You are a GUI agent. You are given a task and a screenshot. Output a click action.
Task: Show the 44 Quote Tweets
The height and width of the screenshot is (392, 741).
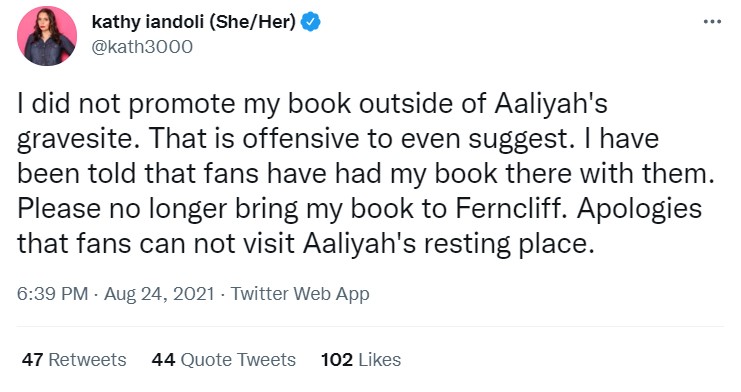224,360
